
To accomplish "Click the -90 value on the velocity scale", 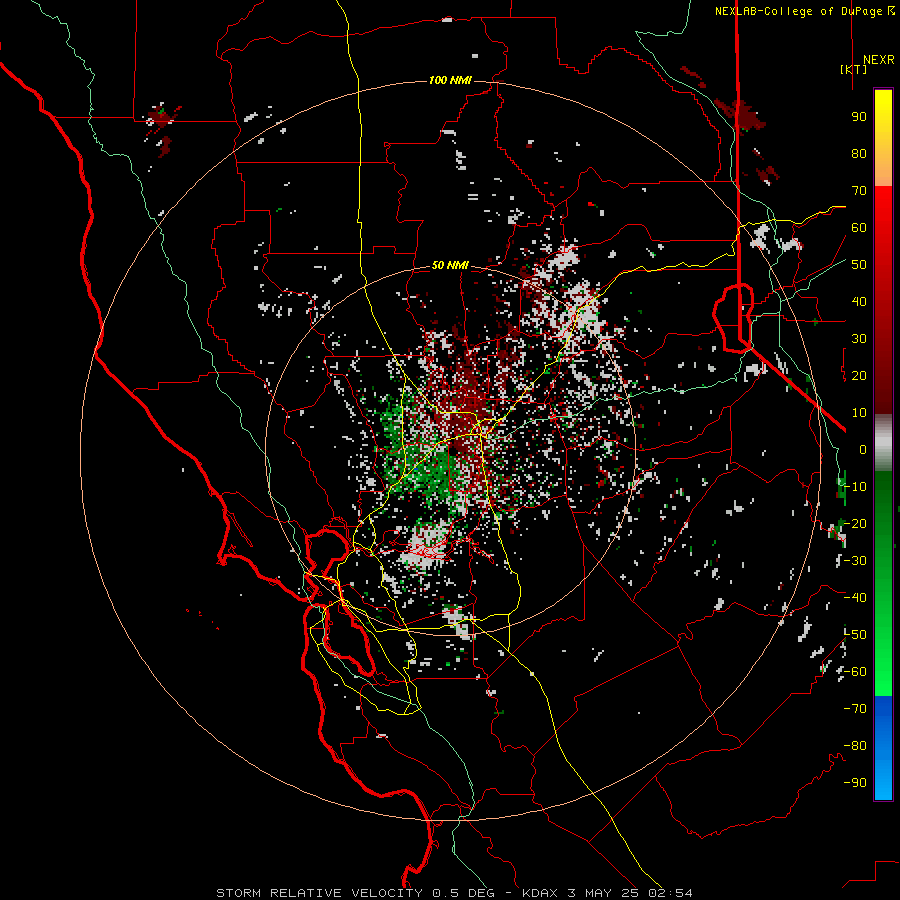I will [855, 783].
